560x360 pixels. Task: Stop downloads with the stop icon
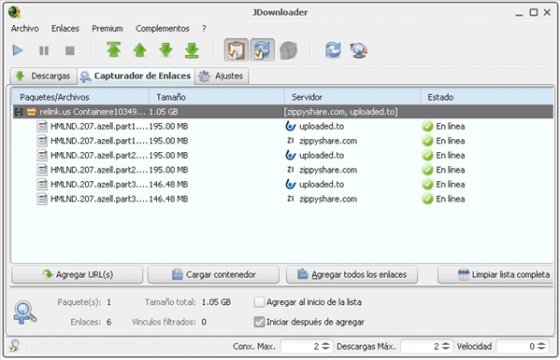pos(70,51)
